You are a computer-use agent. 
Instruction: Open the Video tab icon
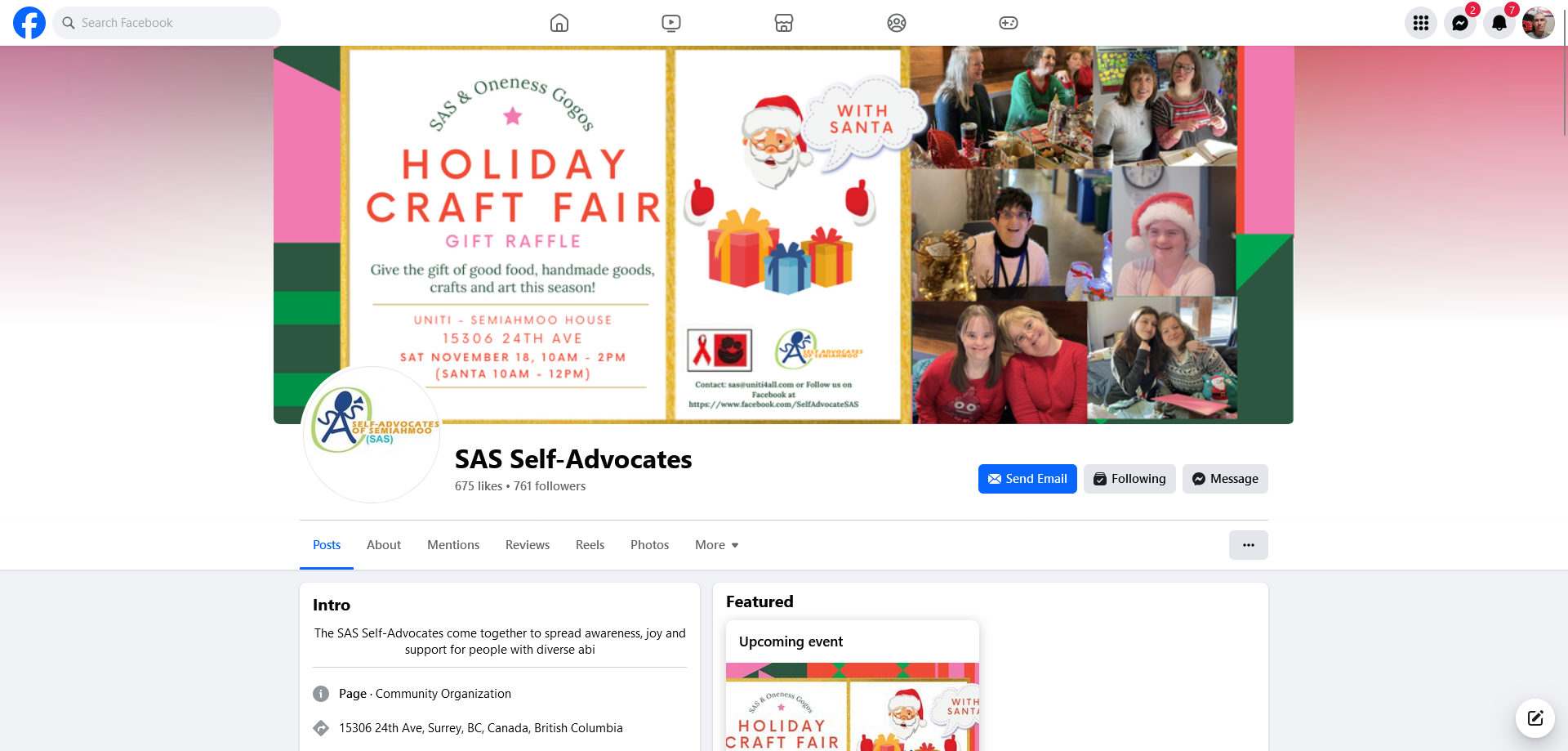click(x=671, y=23)
